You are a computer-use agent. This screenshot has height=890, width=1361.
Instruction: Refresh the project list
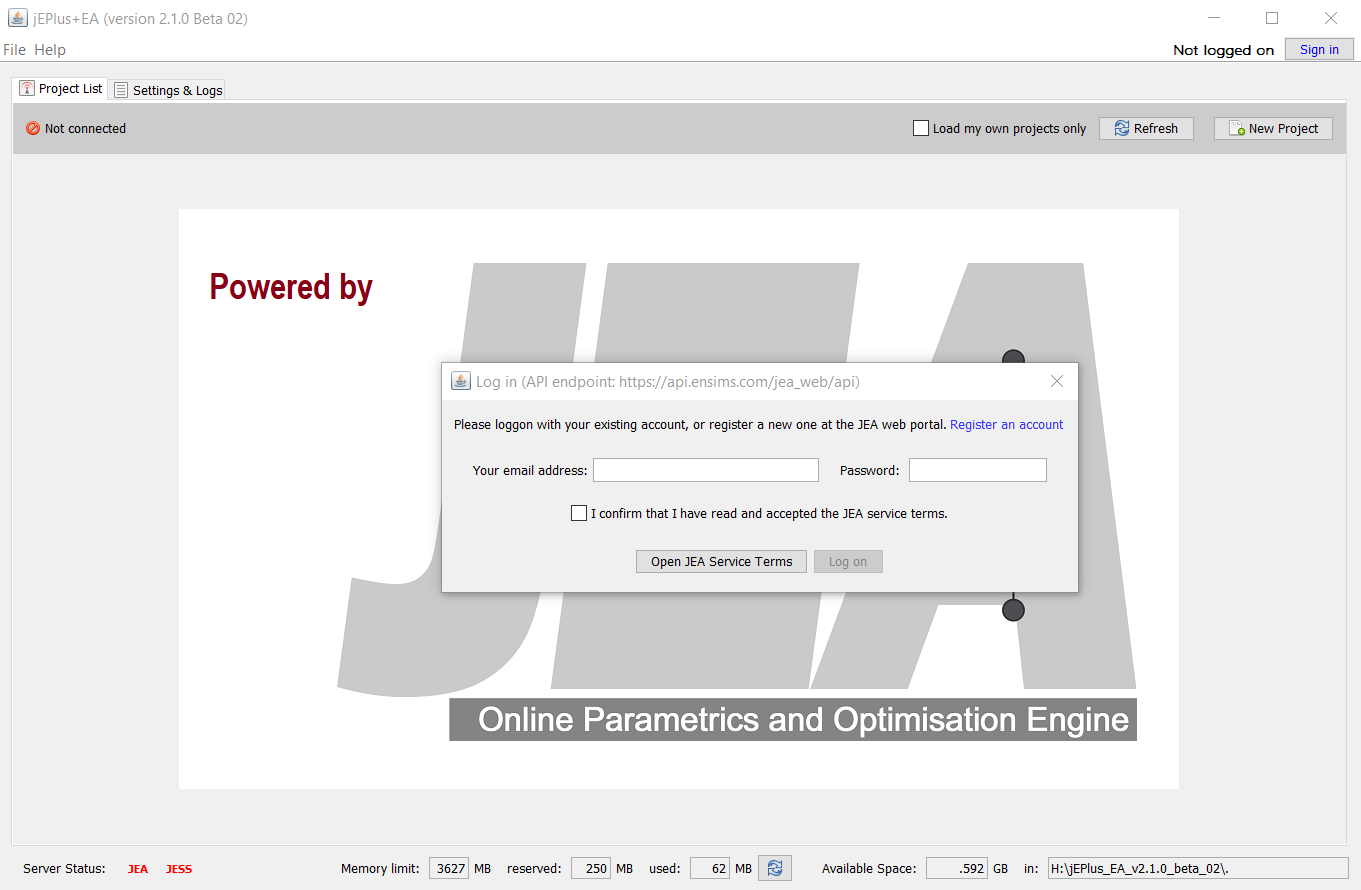1146,128
